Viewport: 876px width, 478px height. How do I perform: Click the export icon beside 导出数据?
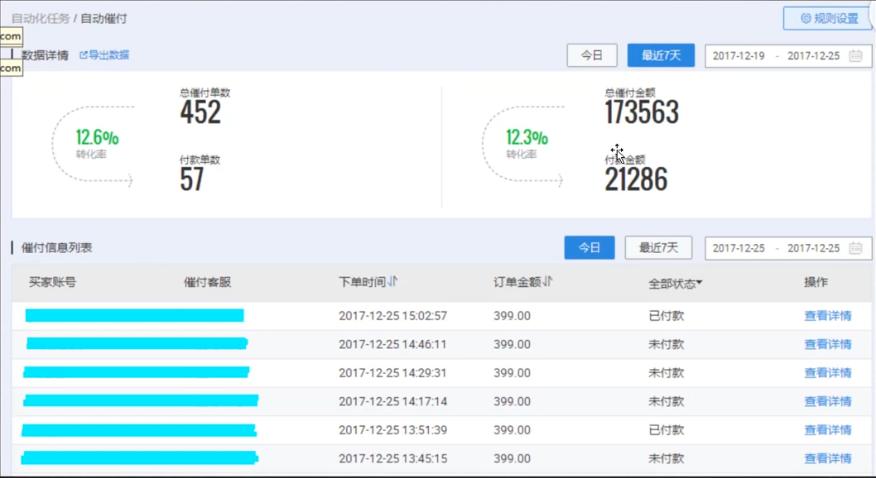point(84,55)
